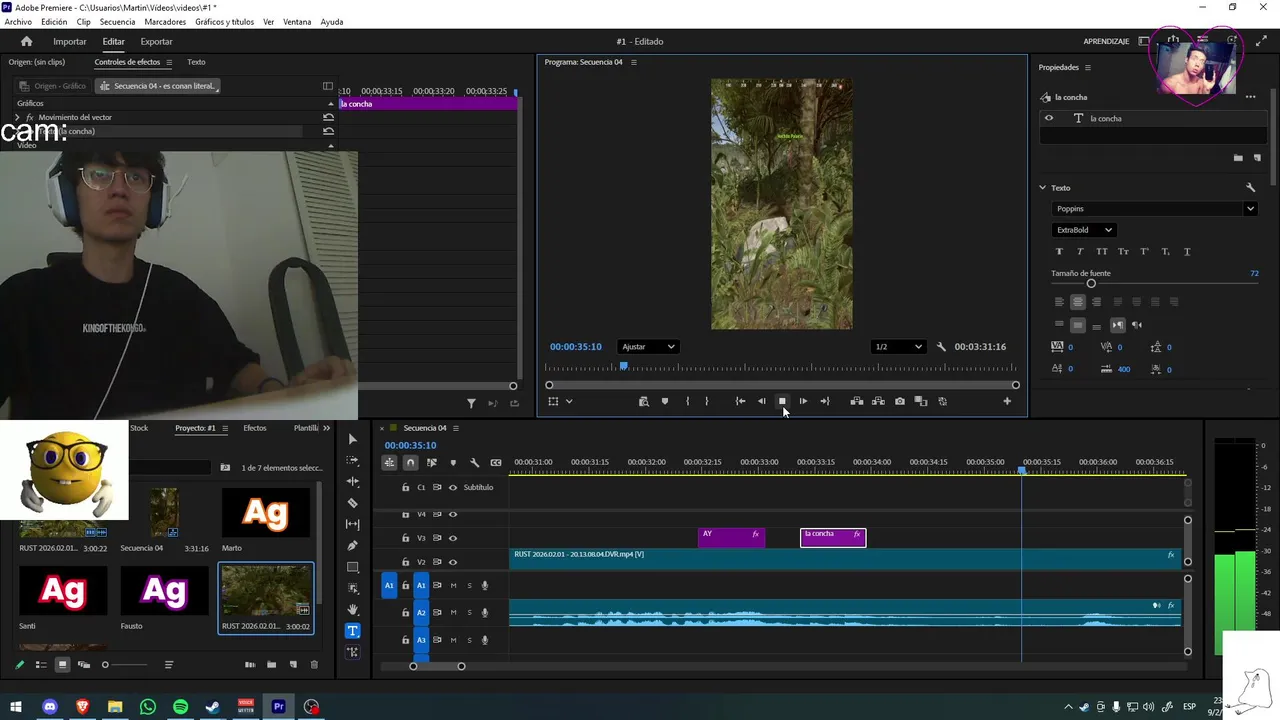Switch to the Texto panel tab
The height and width of the screenshot is (720, 1280).
196,62
